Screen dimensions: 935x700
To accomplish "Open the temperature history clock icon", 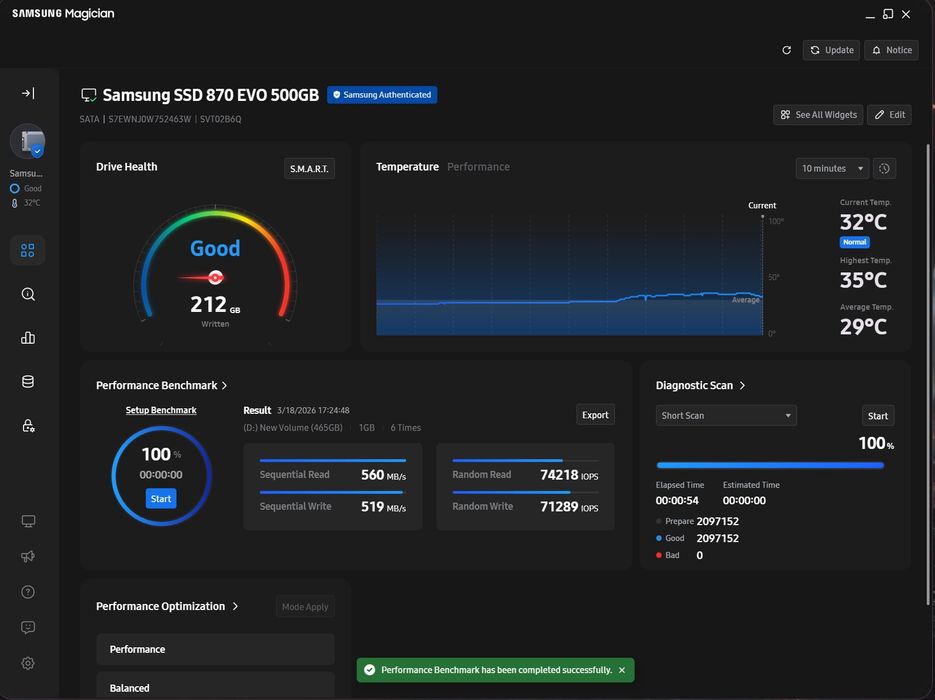I will 884,169.
